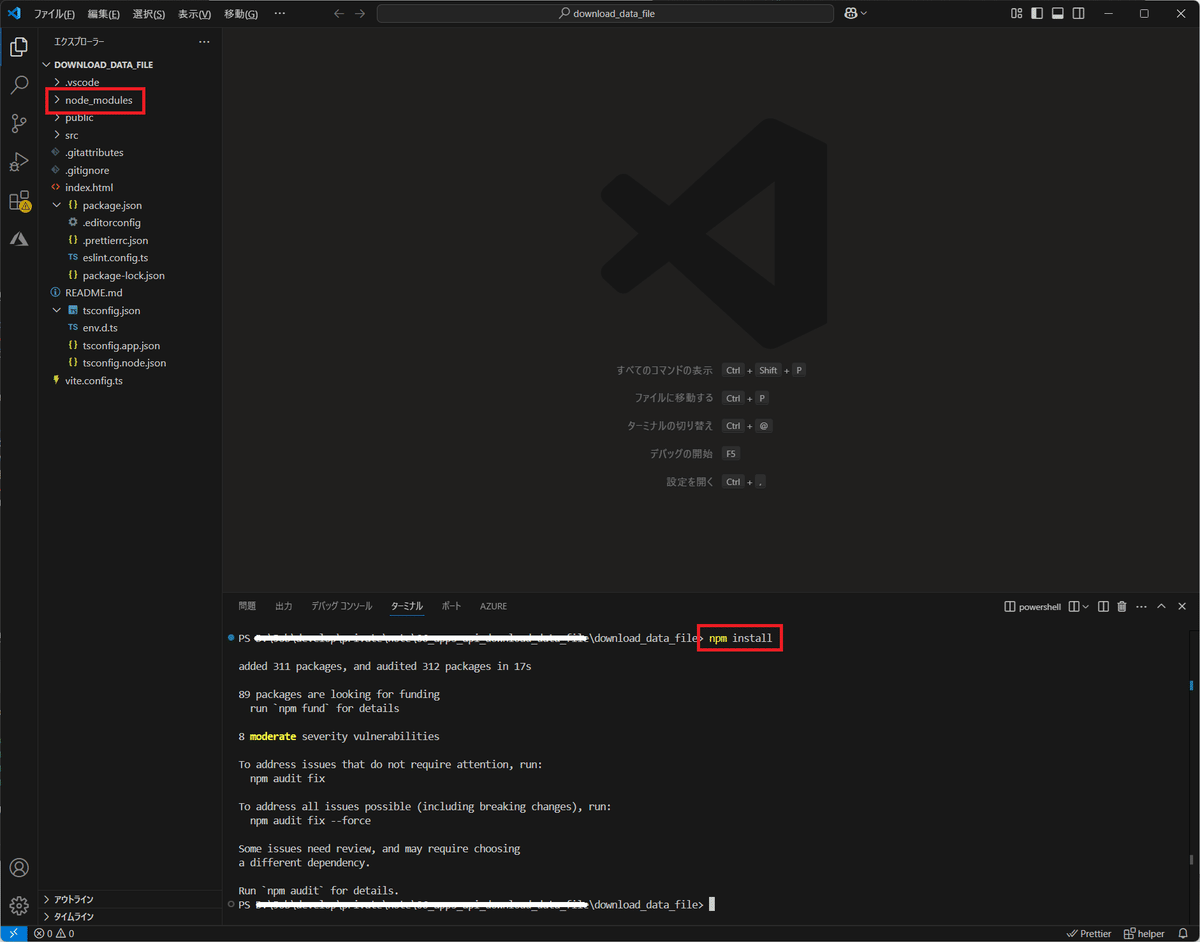Image resolution: width=1200 pixels, height=942 pixels.
Task: Toggle the primary sidebar layout icon
Action: tap(1037, 13)
